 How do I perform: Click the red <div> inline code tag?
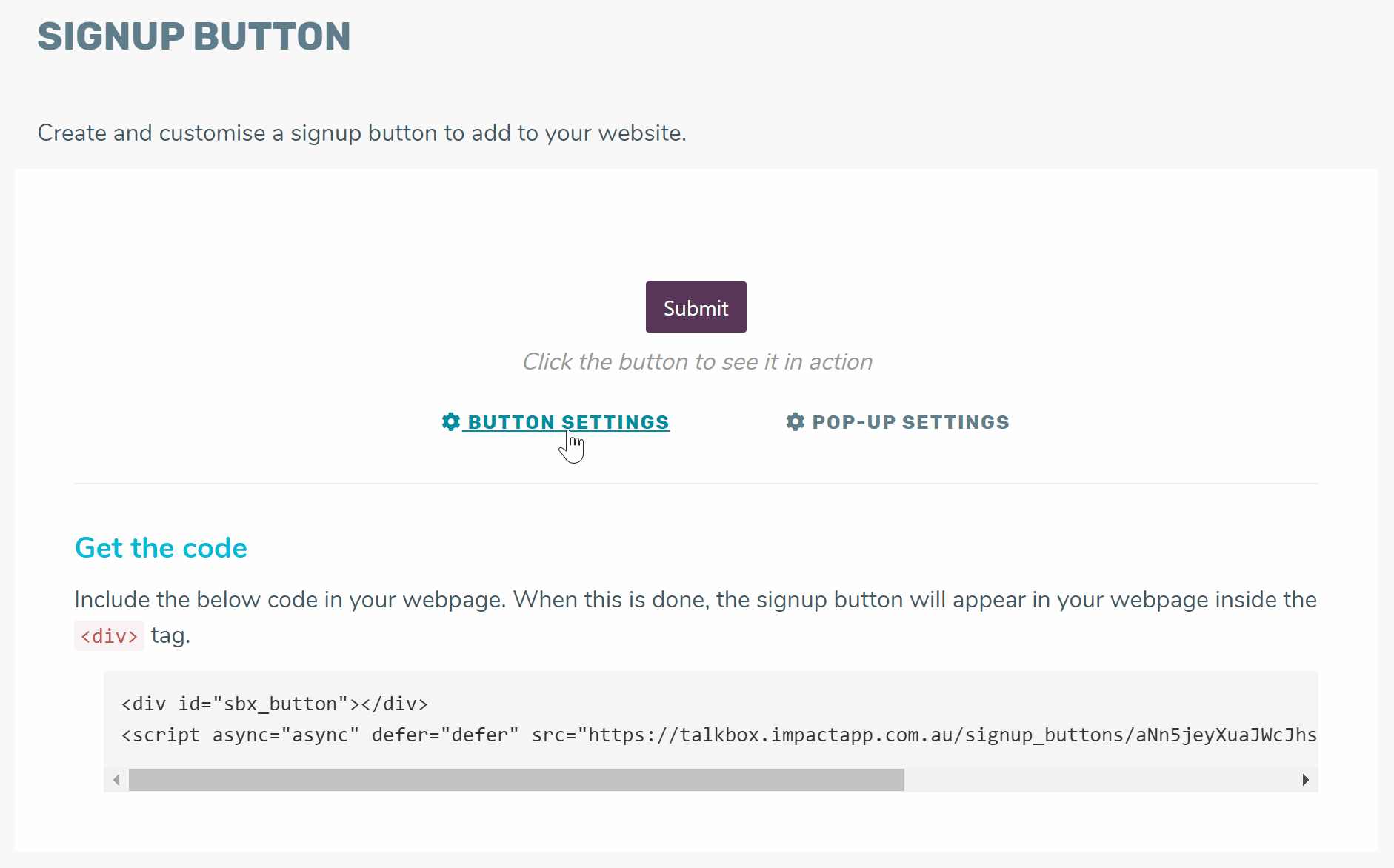pyautogui.click(x=109, y=636)
